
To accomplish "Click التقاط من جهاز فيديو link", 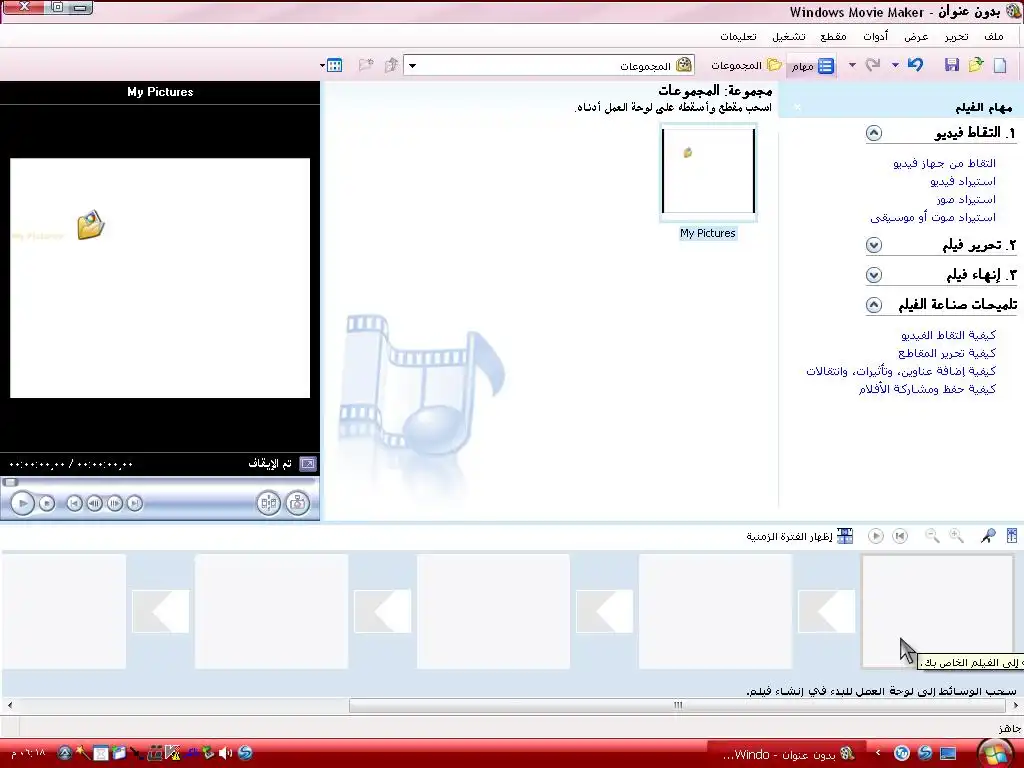I will (x=944, y=163).
